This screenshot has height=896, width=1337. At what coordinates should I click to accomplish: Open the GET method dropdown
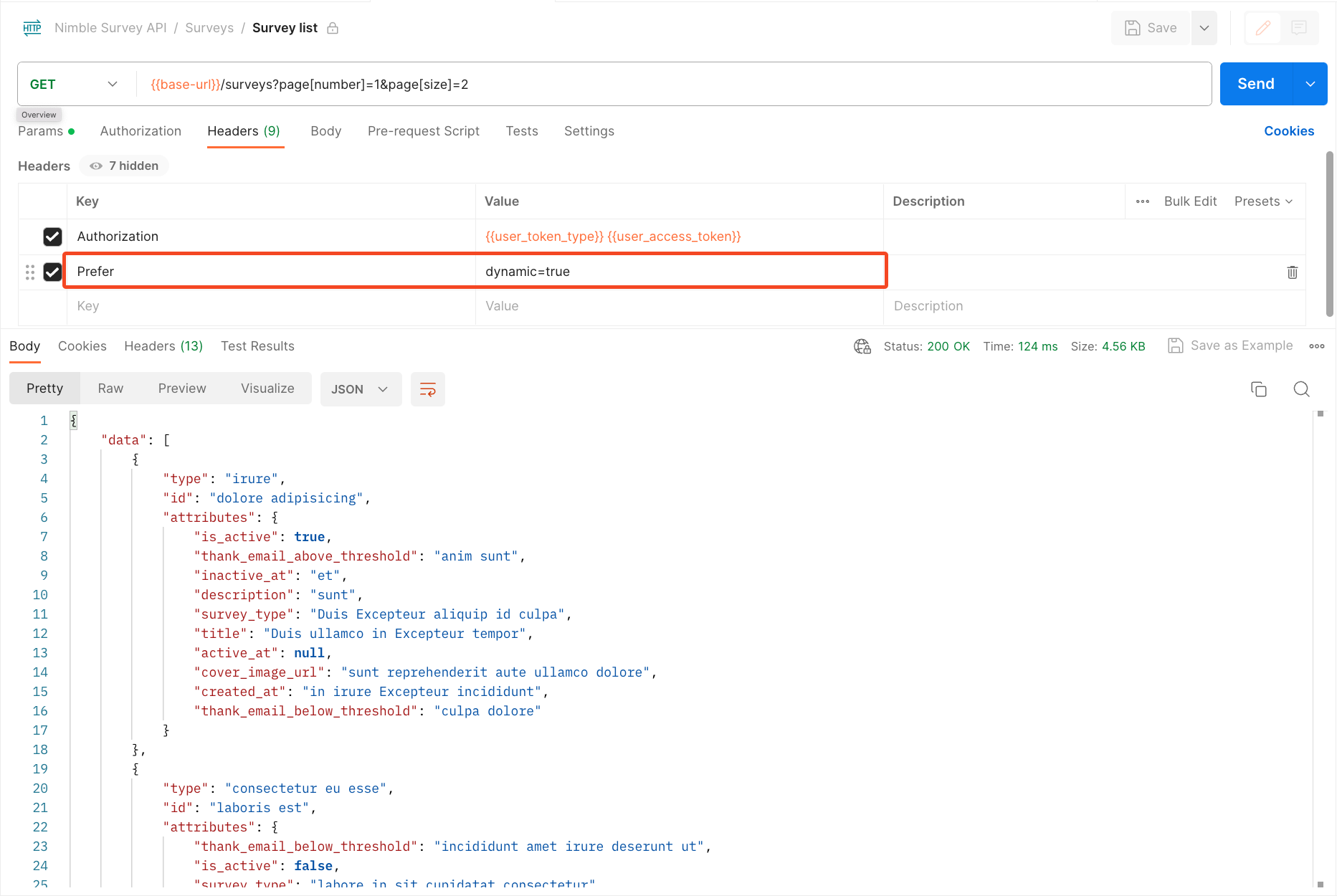[x=73, y=84]
